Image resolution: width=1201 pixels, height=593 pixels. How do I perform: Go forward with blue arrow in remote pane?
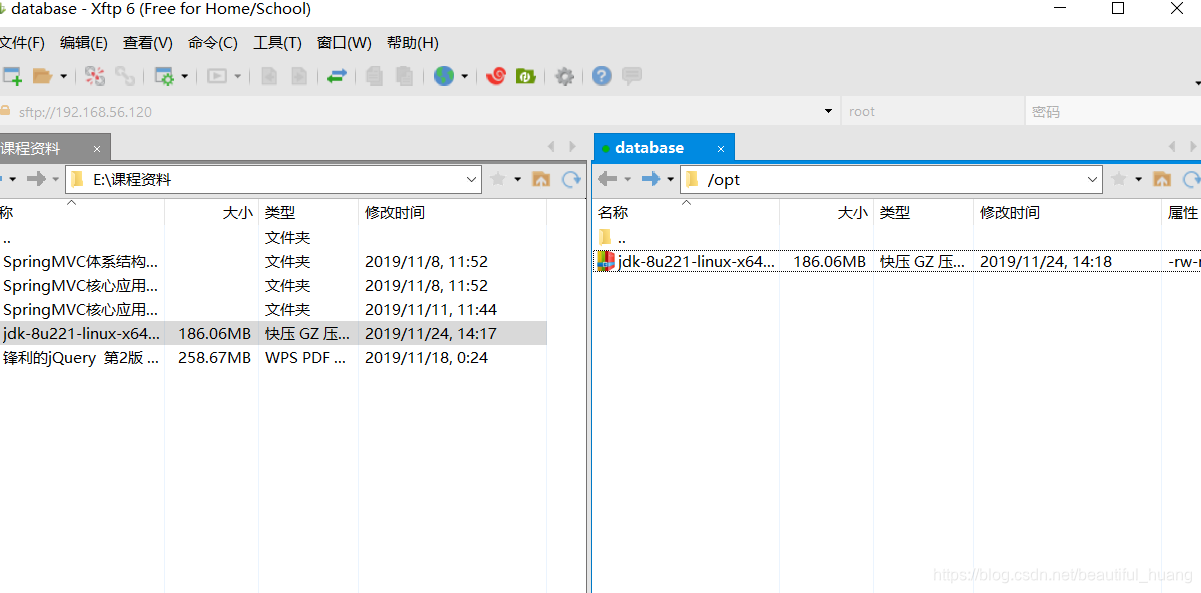tap(651, 179)
